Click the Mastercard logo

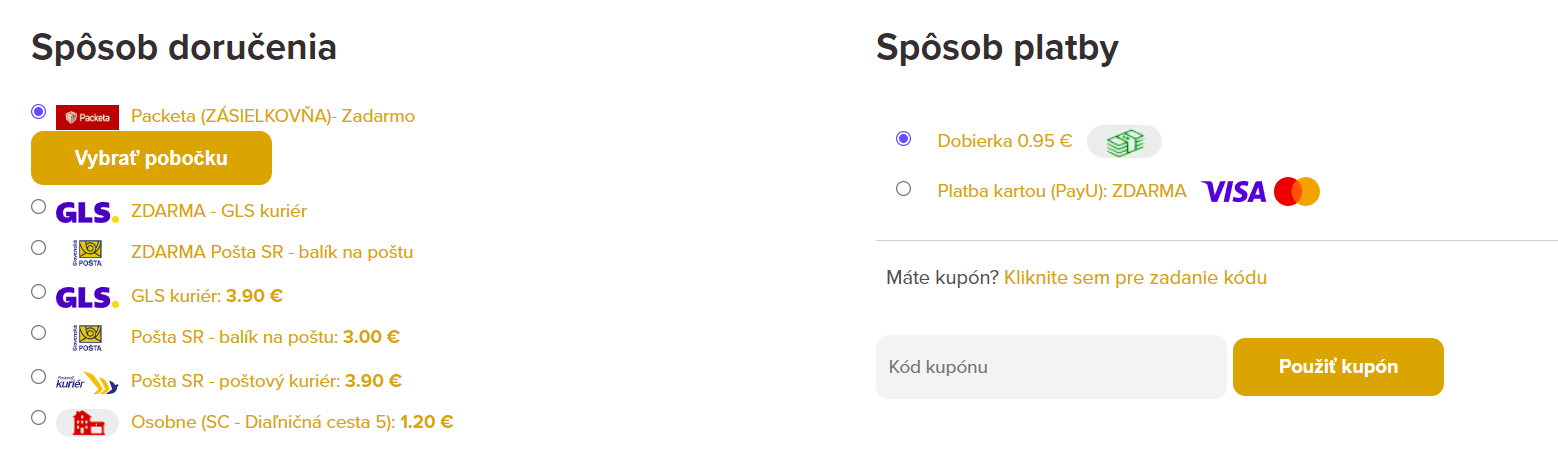1297,191
